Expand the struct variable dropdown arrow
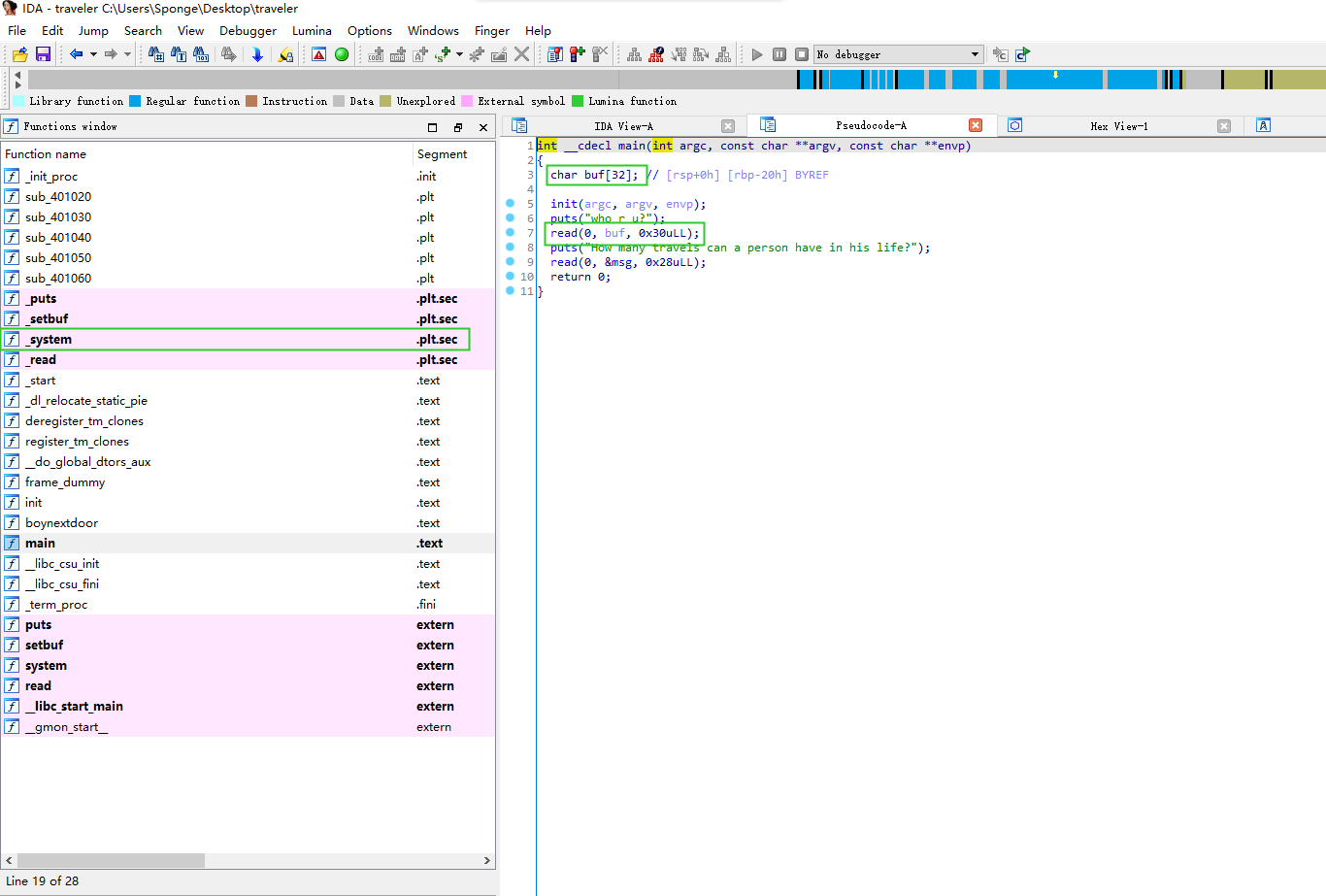Viewport: 1326px width, 896px height. 459,54
